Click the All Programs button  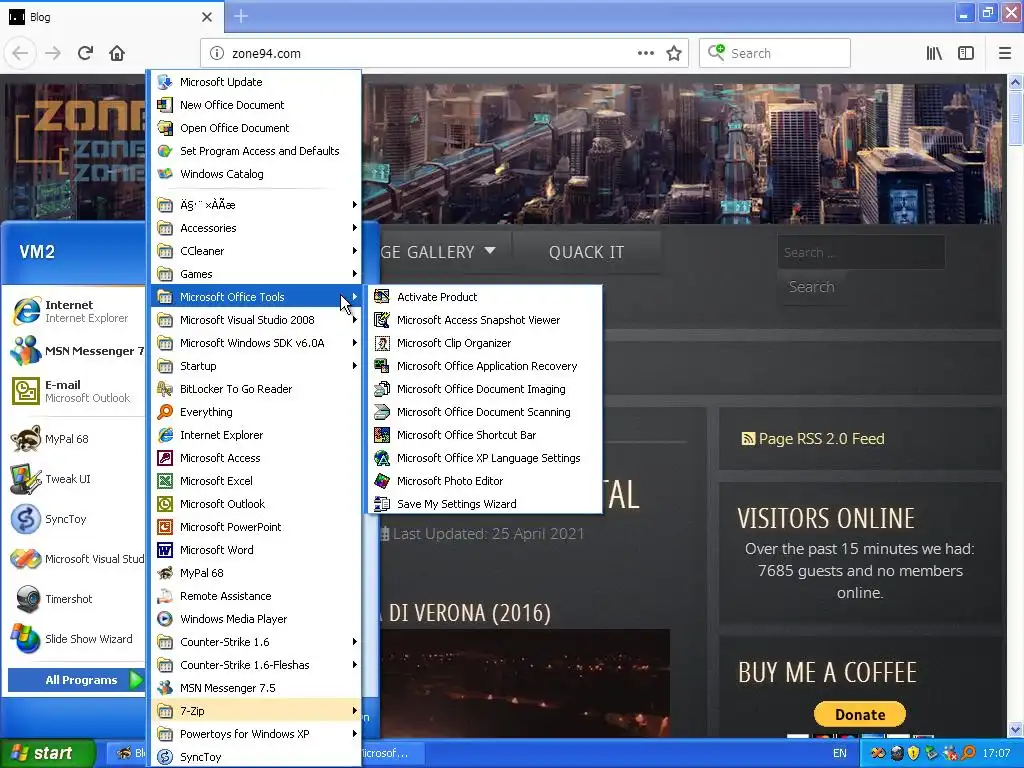(x=76, y=680)
